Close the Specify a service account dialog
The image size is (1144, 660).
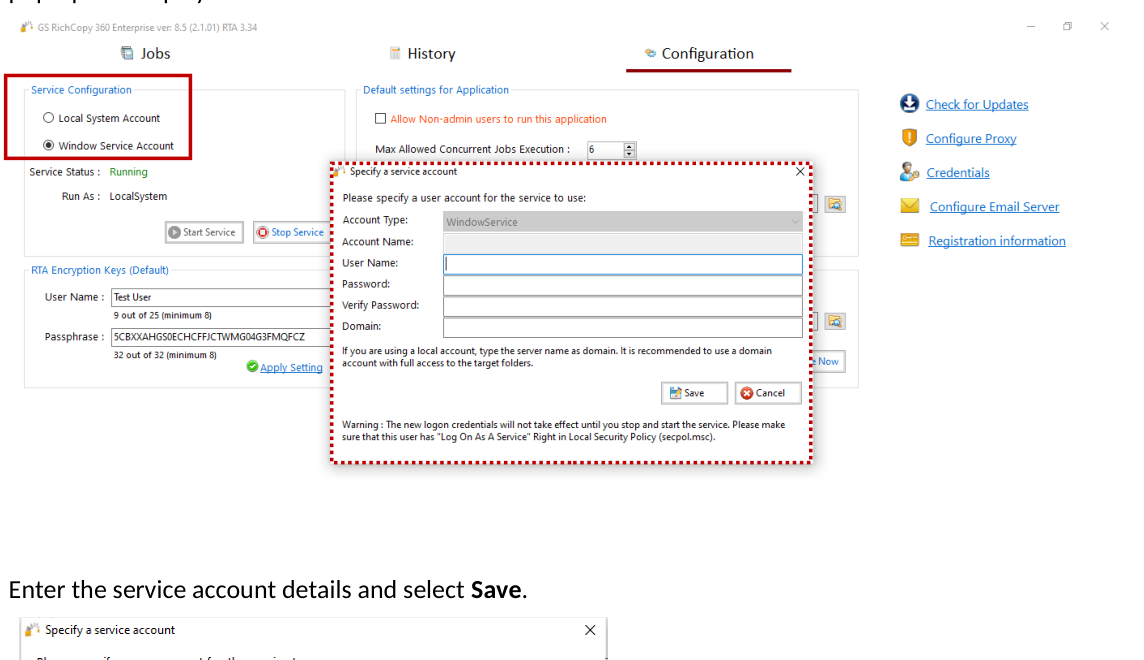point(800,171)
